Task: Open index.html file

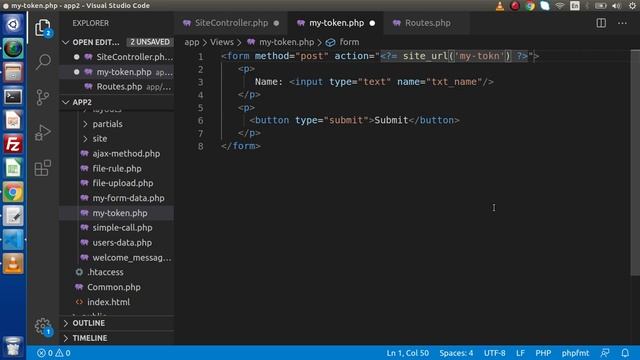Action: pyautogui.click(x=108, y=302)
